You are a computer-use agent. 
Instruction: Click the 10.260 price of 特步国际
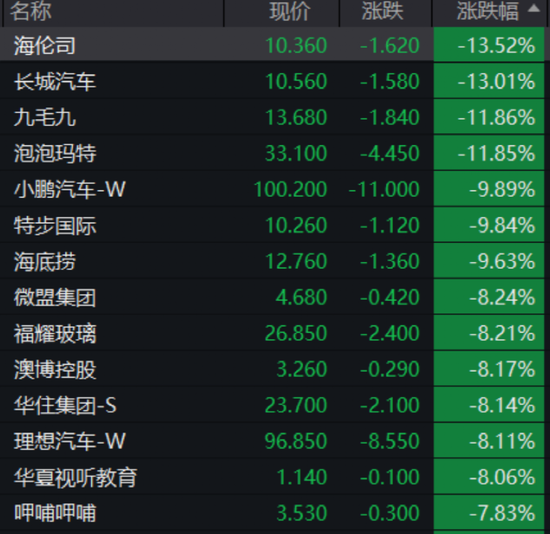(x=296, y=225)
